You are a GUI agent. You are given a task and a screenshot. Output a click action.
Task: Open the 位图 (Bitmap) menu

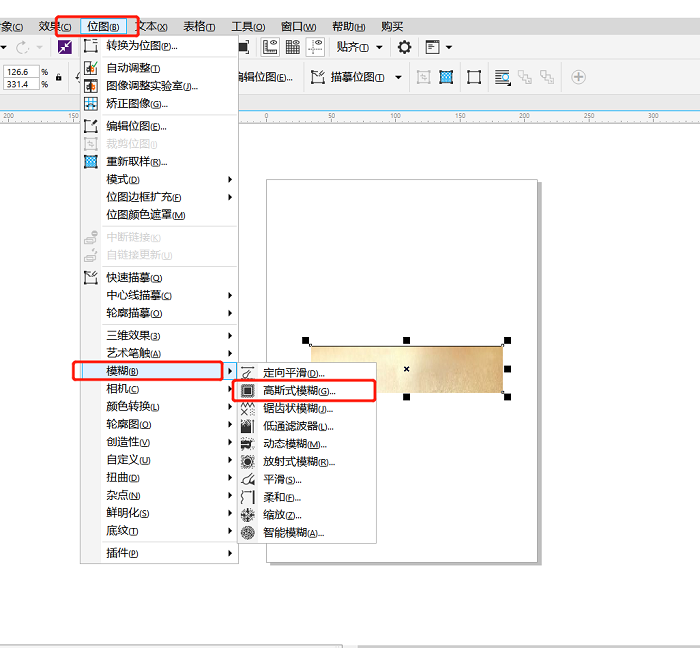coord(103,27)
